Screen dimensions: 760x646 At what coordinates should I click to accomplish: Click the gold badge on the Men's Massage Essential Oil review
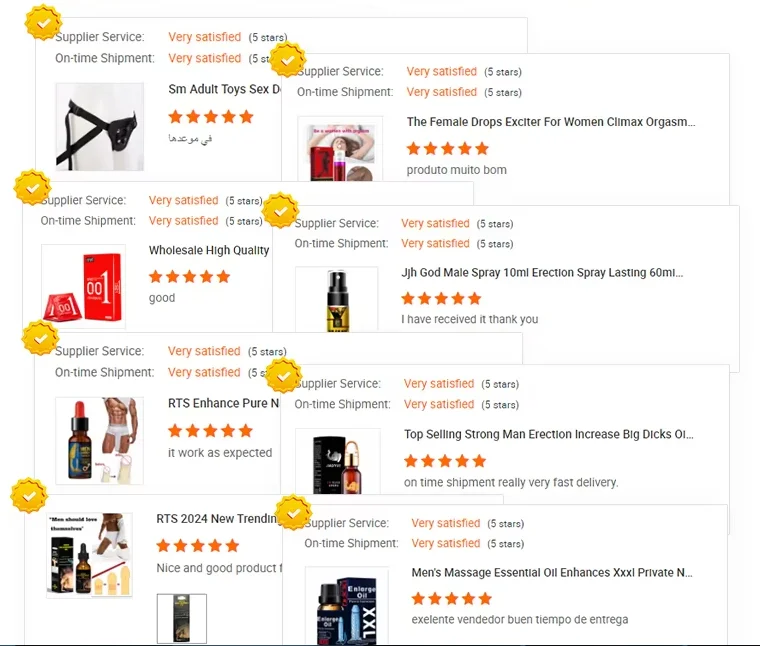point(293,512)
